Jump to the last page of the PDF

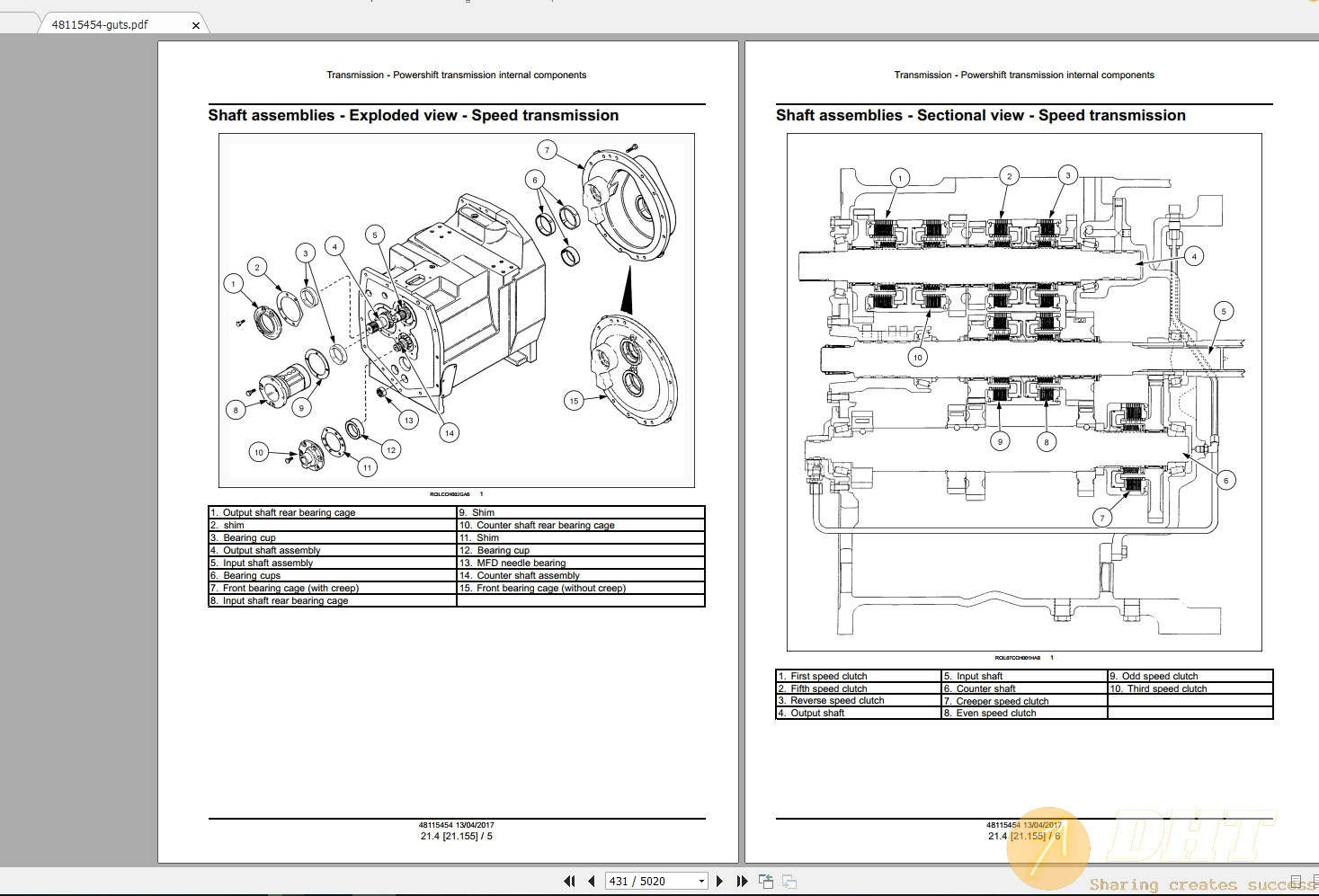[742, 881]
